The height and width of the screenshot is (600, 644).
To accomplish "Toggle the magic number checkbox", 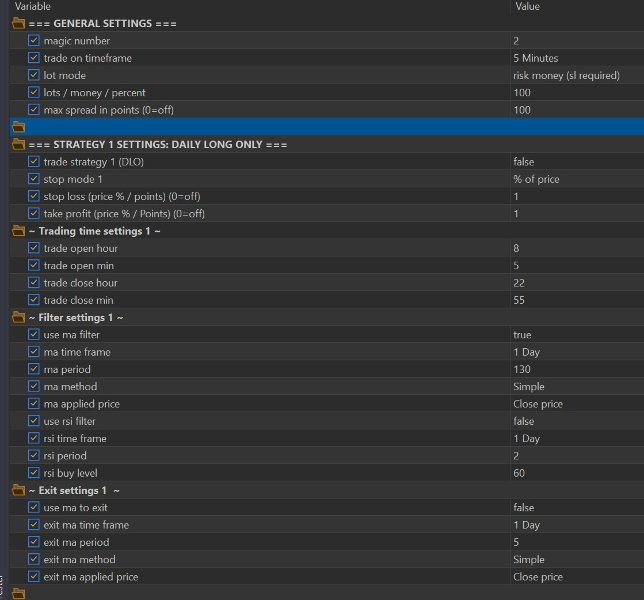I will point(34,40).
